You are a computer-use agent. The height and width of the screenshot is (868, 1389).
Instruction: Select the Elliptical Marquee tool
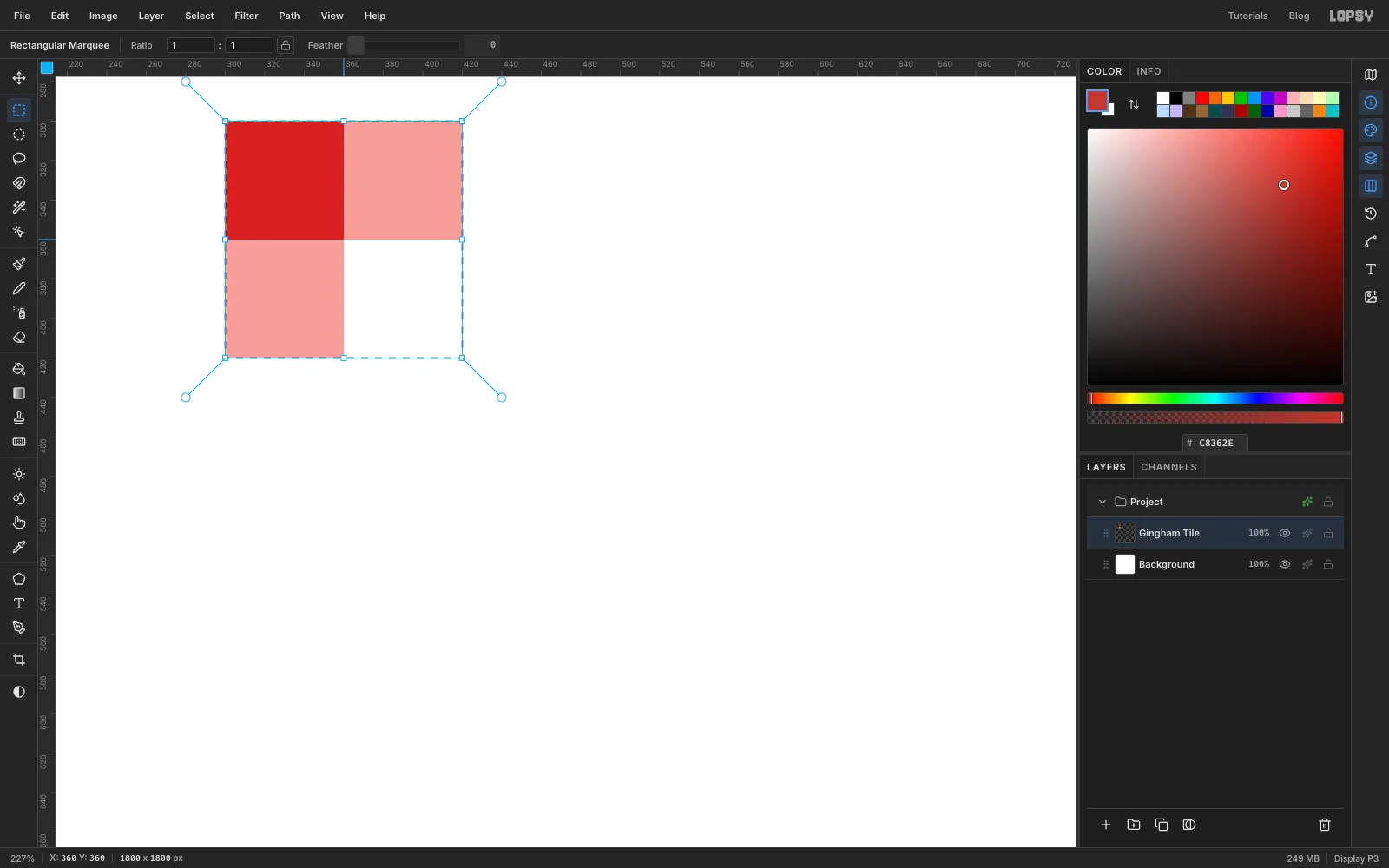click(x=19, y=135)
